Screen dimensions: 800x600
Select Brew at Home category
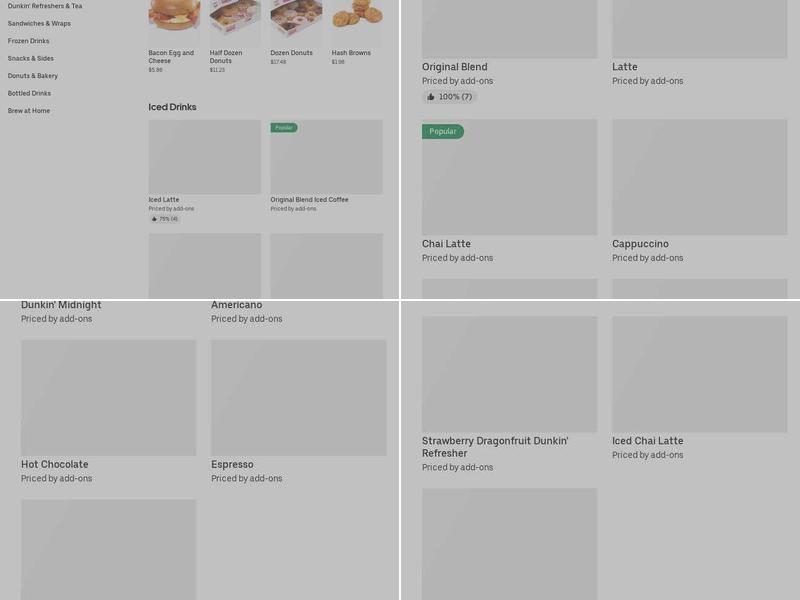pyautogui.click(x=29, y=110)
